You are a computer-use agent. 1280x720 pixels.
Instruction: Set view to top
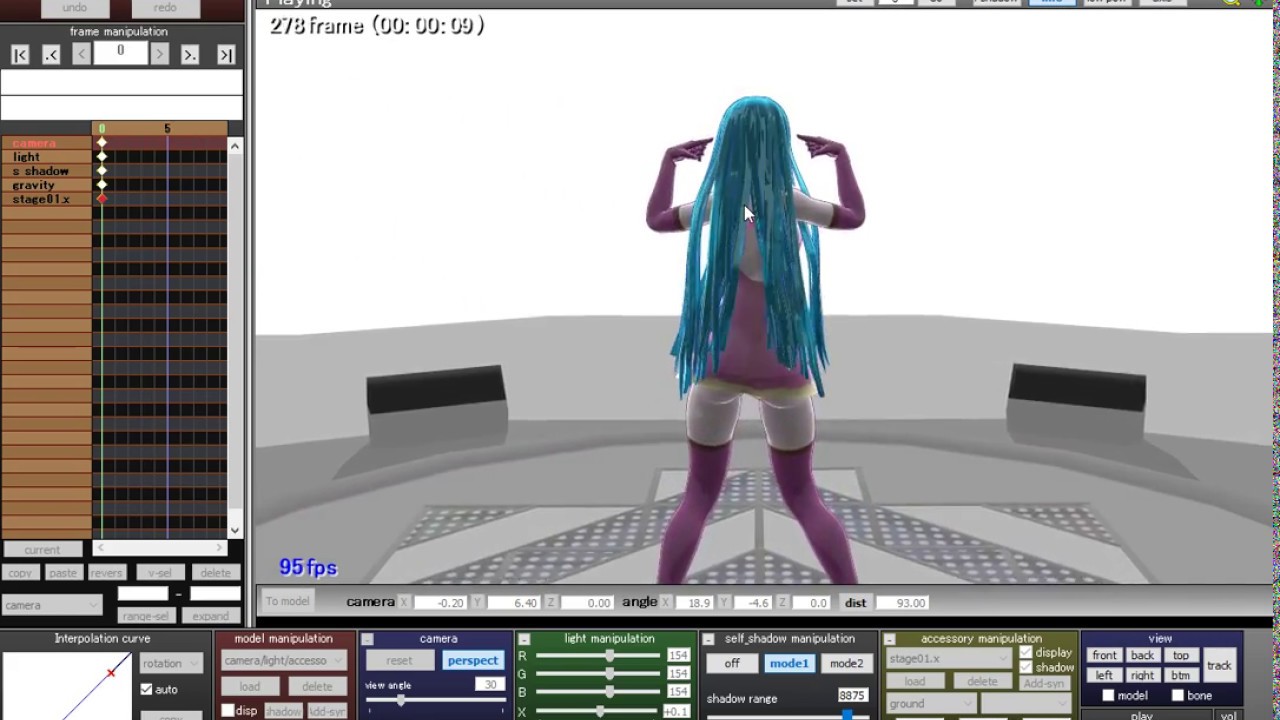(x=1181, y=656)
